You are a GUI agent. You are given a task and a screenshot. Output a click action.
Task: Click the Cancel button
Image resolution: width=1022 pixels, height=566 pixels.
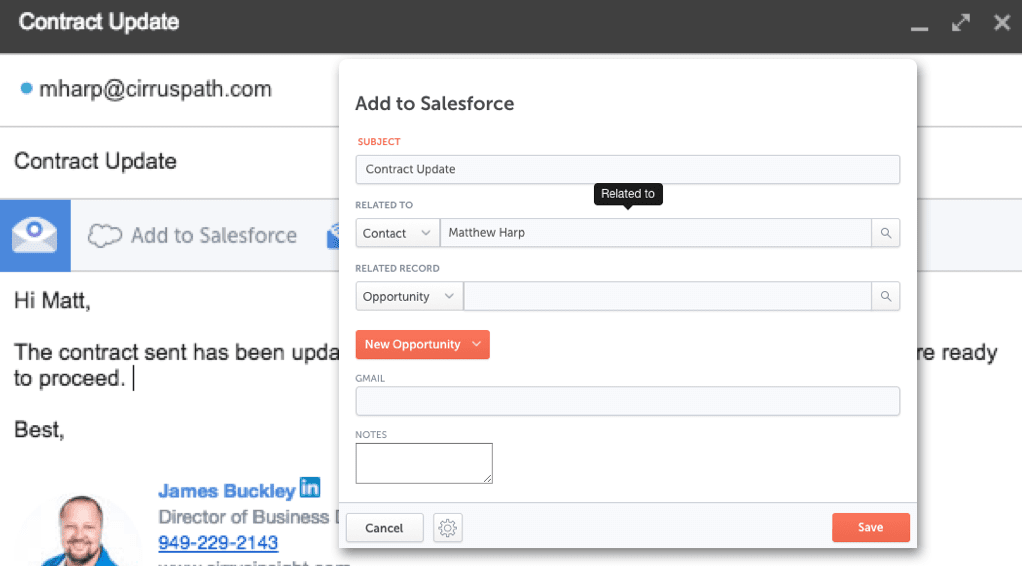[x=385, y=528]
